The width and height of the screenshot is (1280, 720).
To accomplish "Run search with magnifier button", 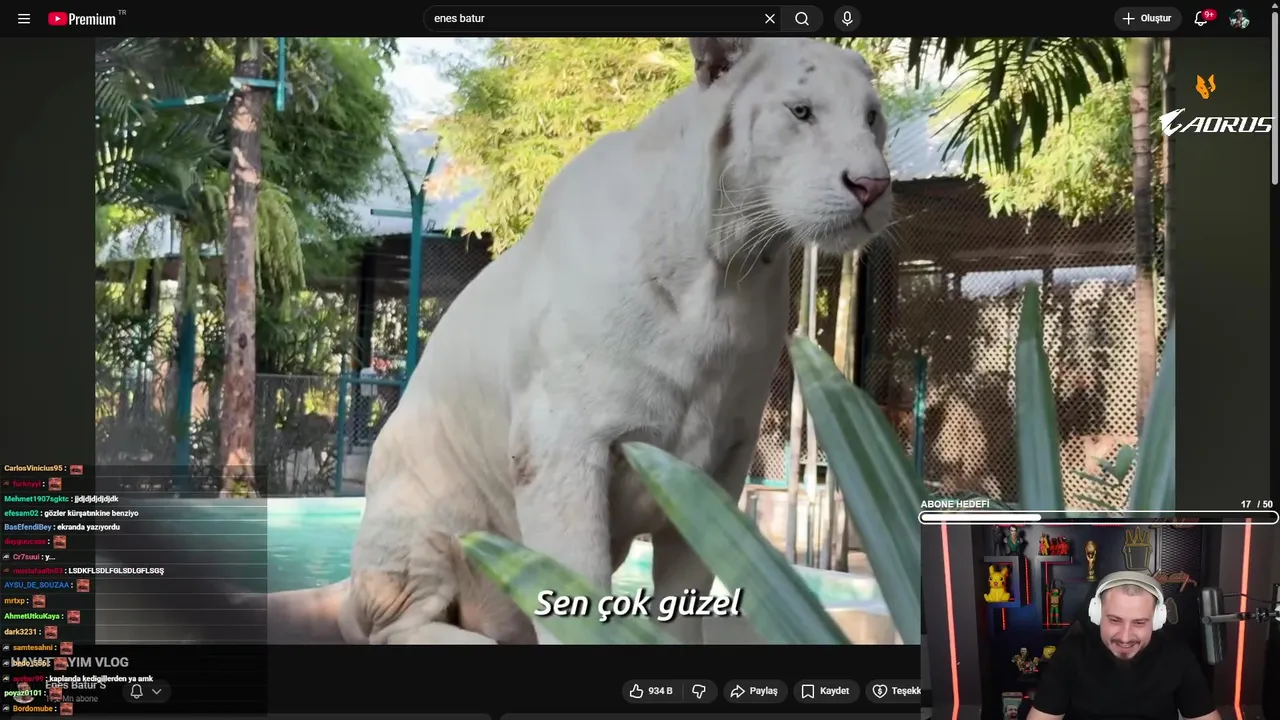I will pyautogui.click(x=802, y=19).
